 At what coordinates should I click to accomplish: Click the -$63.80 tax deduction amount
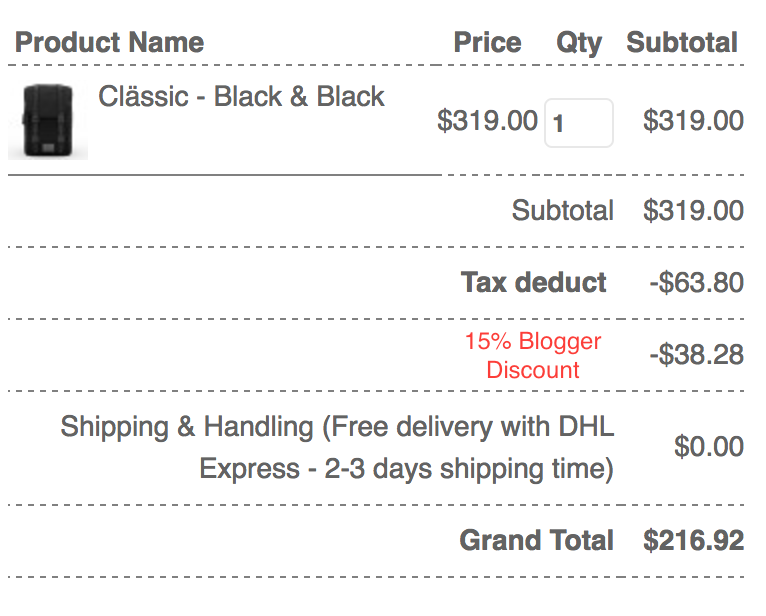coord(696,282)
